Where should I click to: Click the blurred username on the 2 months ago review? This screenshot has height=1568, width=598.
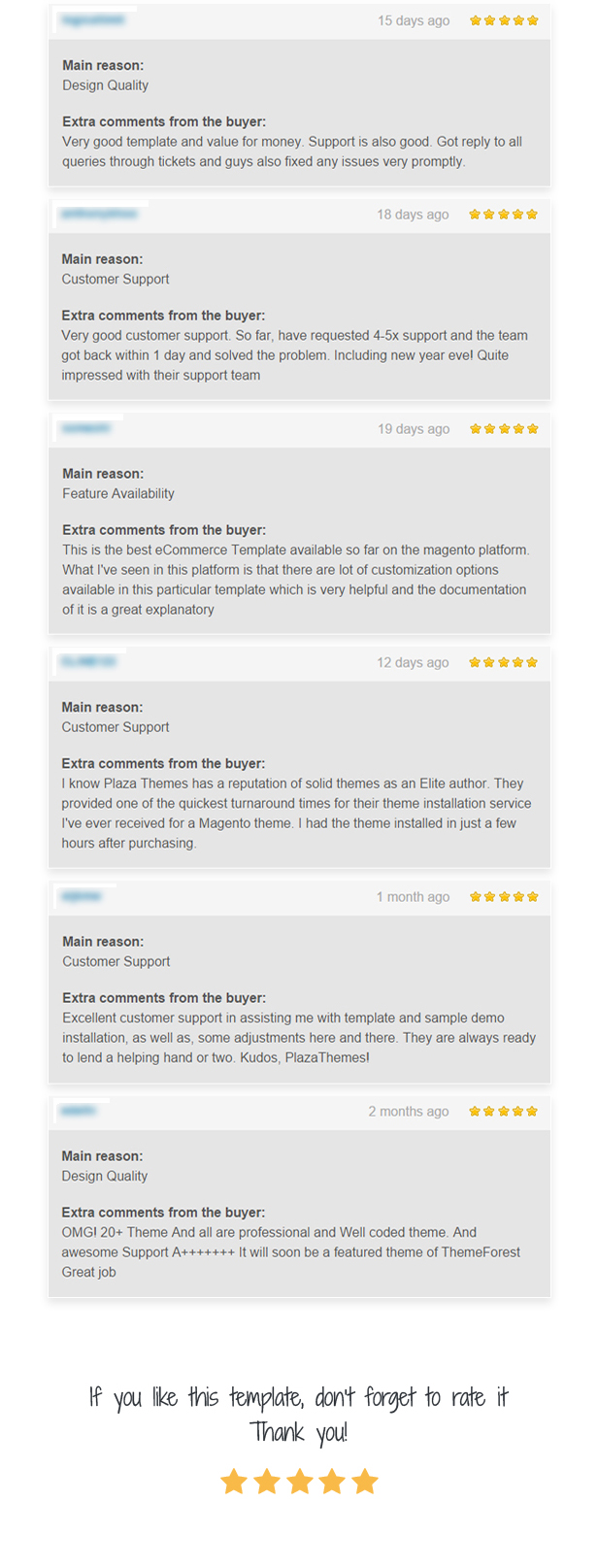[78, 1111]
